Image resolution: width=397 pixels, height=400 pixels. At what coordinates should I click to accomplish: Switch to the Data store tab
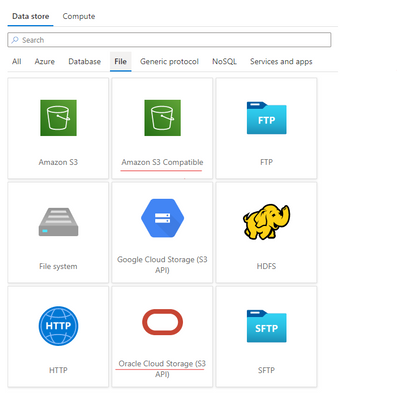(31, 16)
